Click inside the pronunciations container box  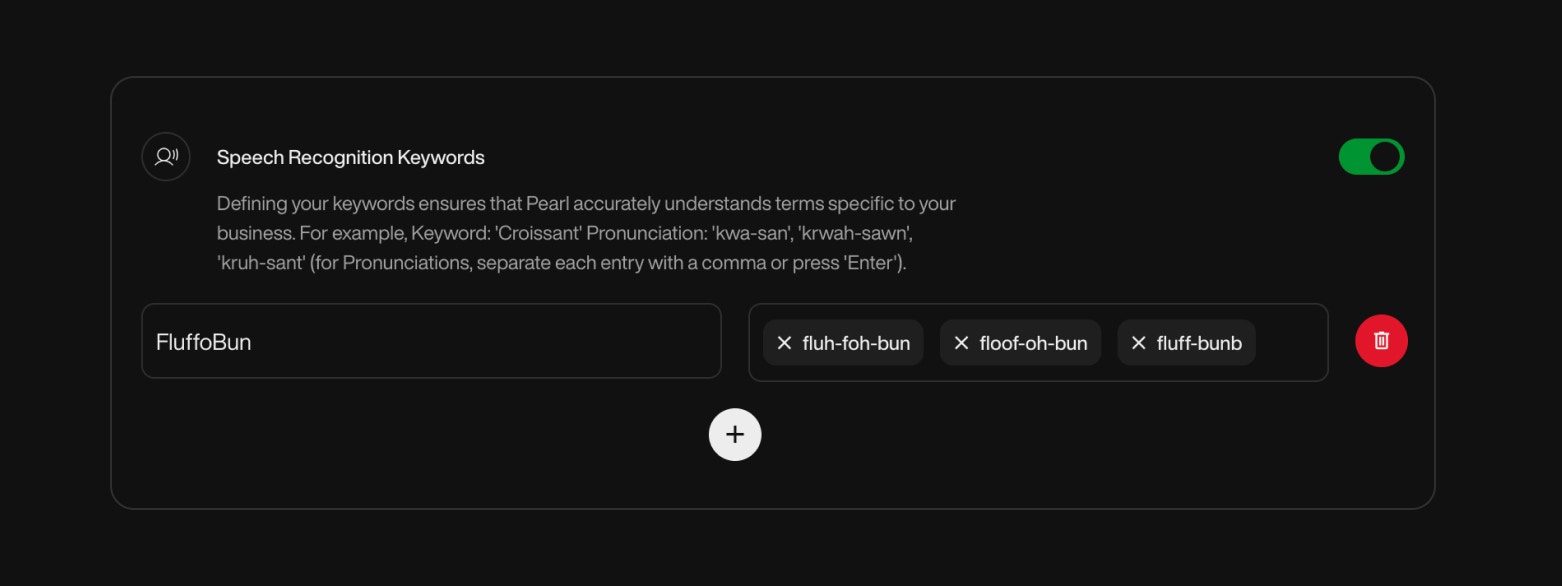click(1290, 342)
